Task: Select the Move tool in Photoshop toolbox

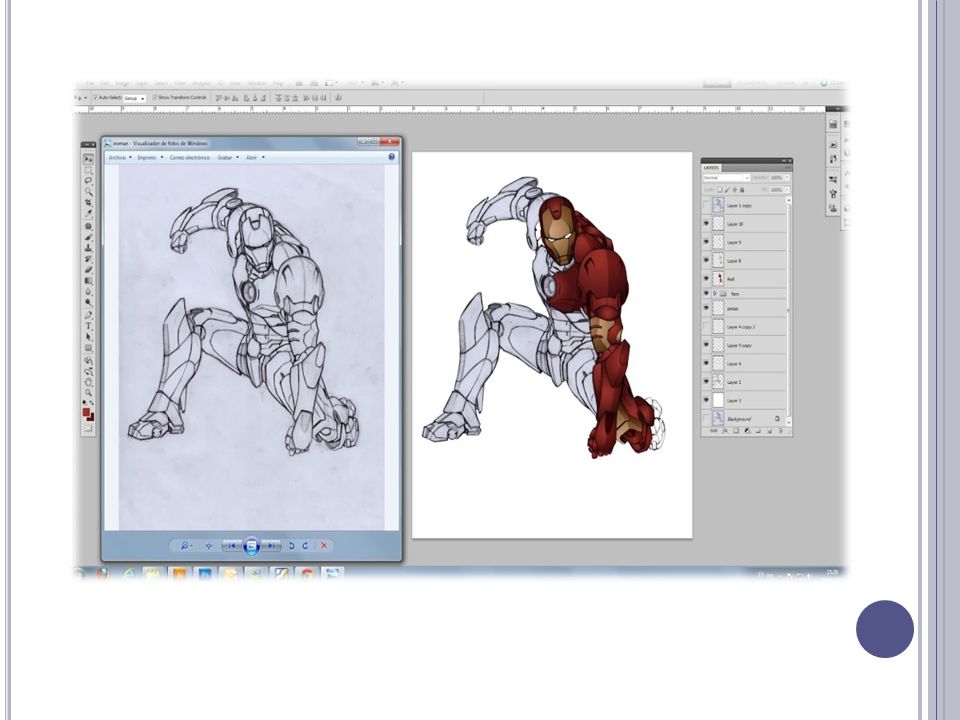Action: (88, 159)
